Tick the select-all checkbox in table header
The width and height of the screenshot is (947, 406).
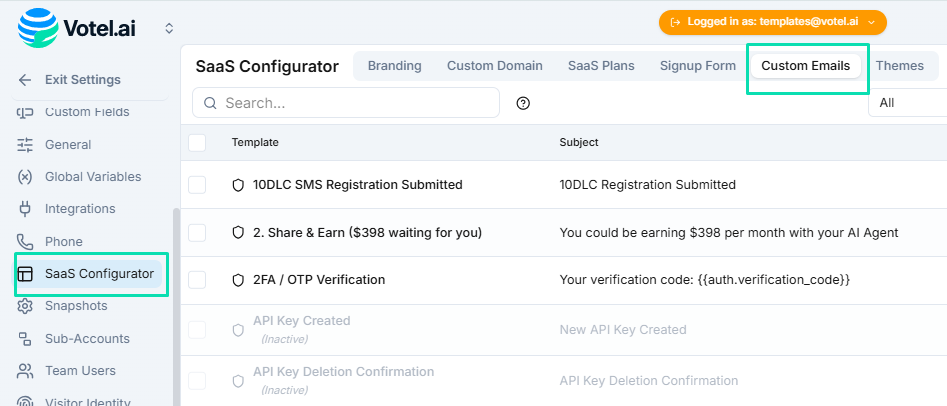[x=197, y=143]
